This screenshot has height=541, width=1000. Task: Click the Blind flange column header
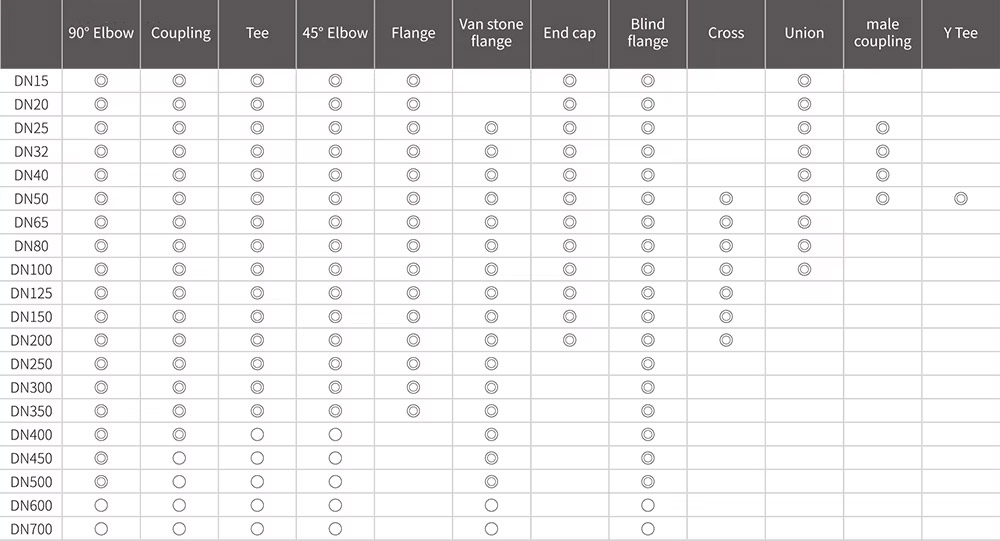(x=648, y=33)
